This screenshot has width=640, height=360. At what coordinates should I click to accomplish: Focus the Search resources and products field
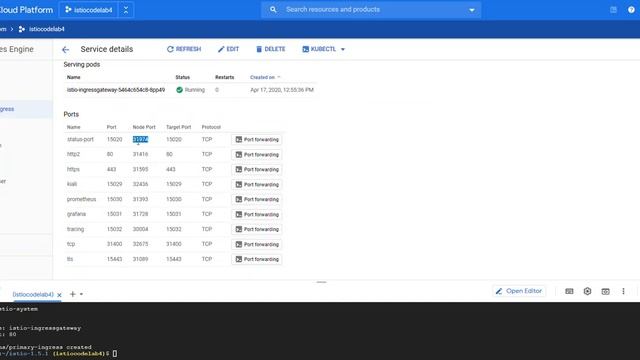pyautogui.click(x=371, y=9)
